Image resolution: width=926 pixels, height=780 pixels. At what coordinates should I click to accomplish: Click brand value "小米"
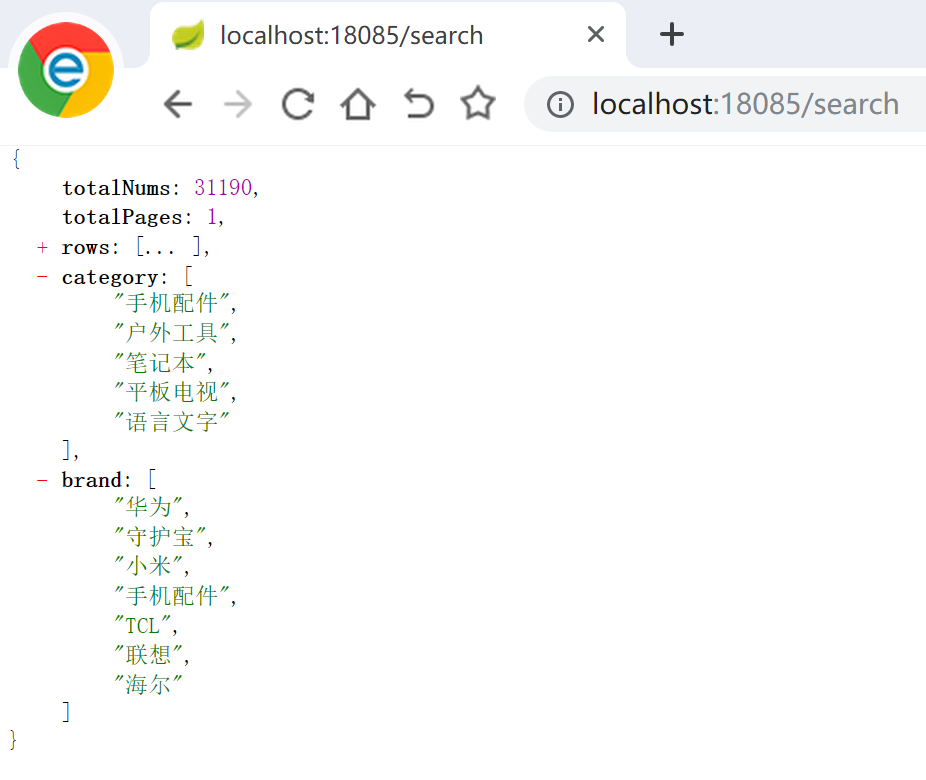(148, 566)
